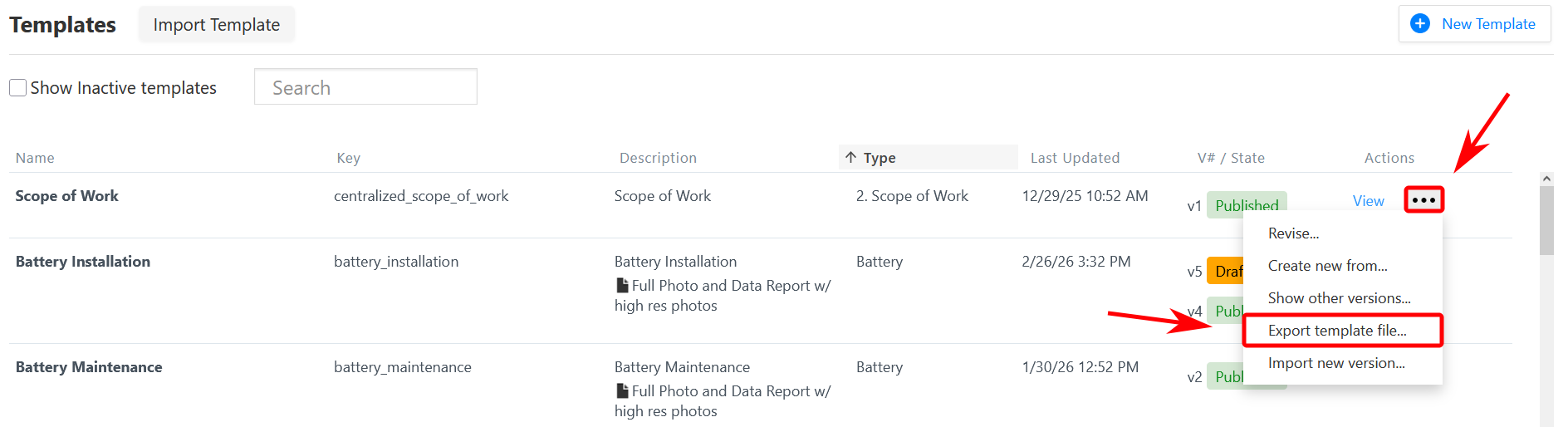Click the document icon in Battery Installation description
This screenshot has width=1568, height=427.
[x=622, y=286]
